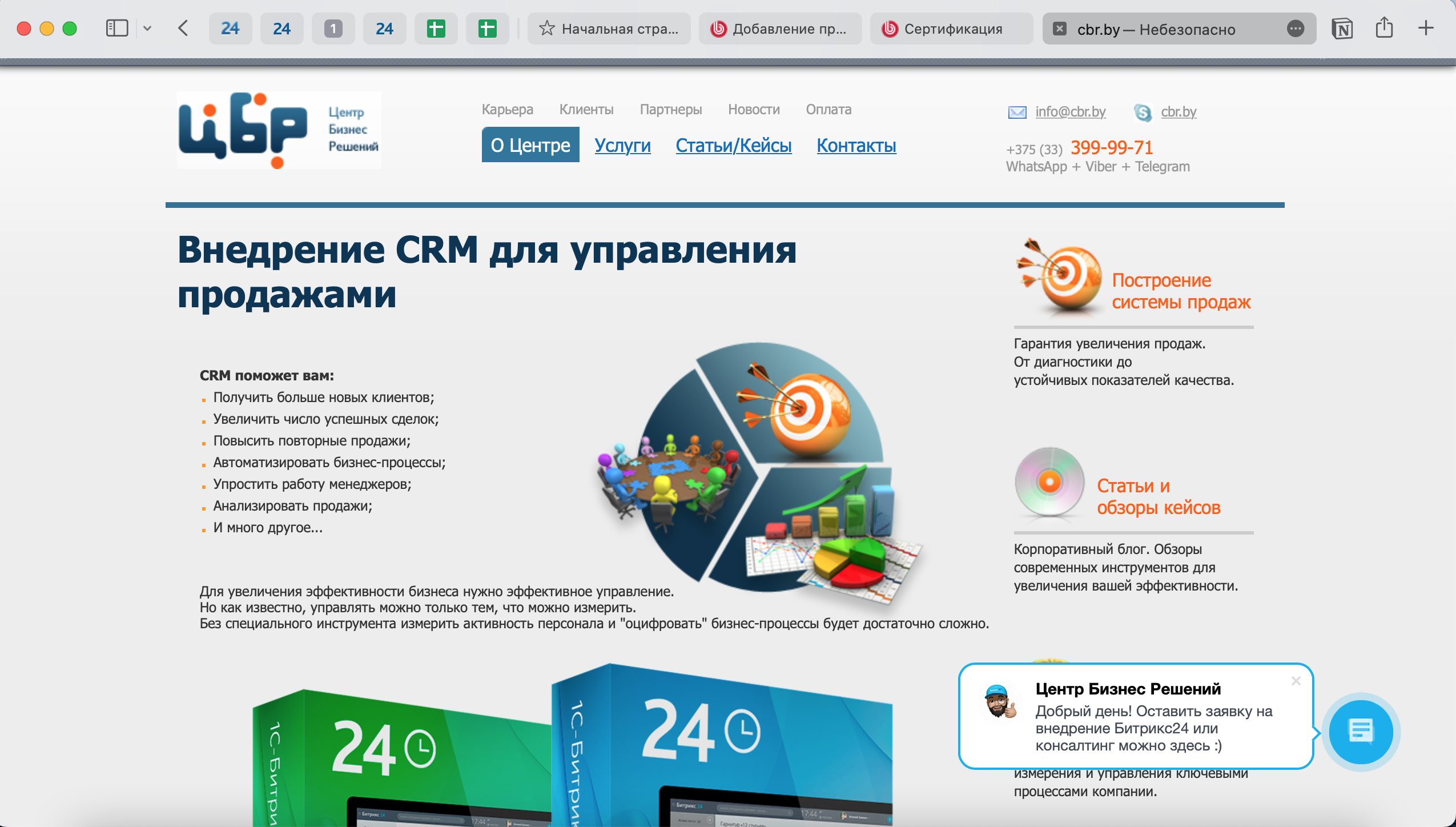This screenshot has height=827, width=1456.
Task: Open the second green spreadsheet pinned tab
Action: pyautogui.click(x=487, y=29)
